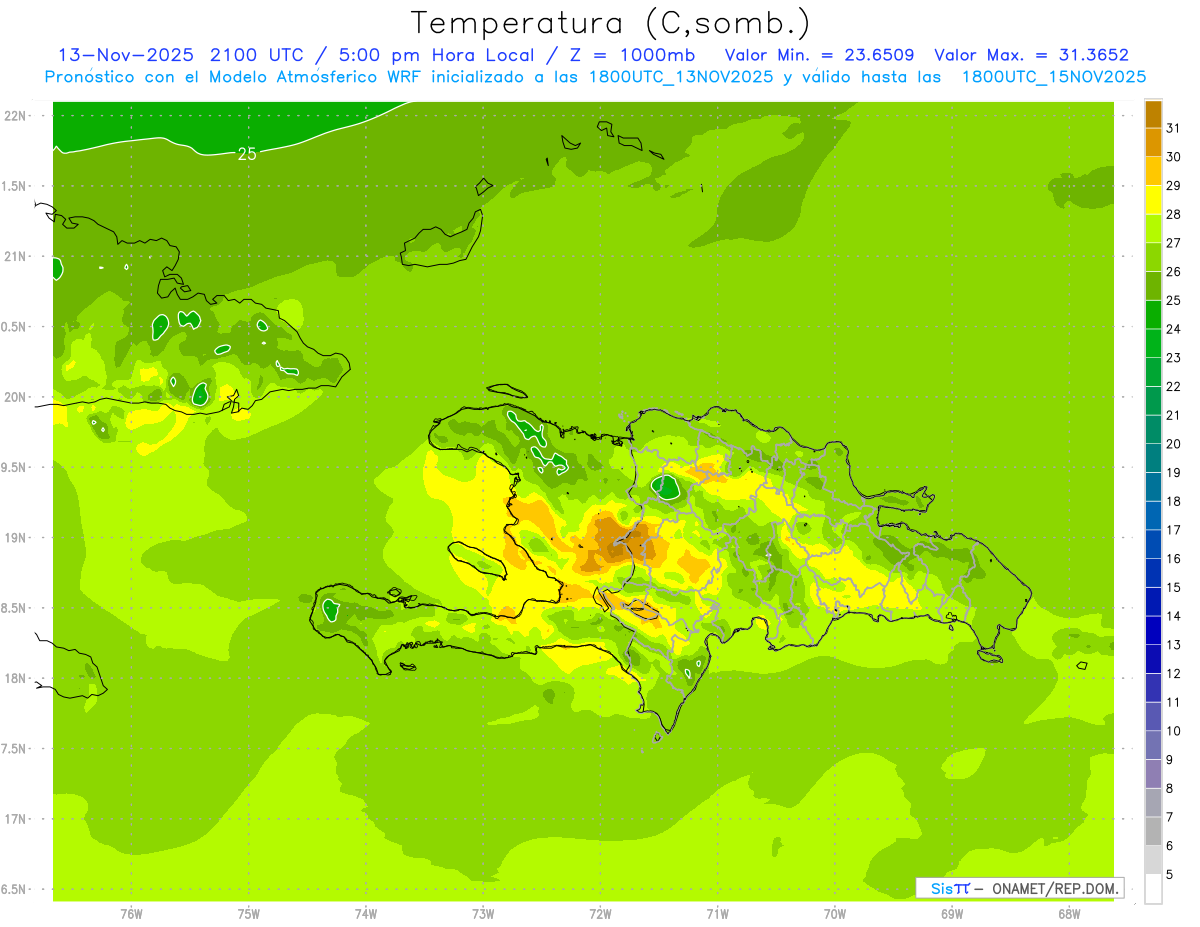
Task: Click the white '25' isotherm contour label
Action: pos(247,154)
